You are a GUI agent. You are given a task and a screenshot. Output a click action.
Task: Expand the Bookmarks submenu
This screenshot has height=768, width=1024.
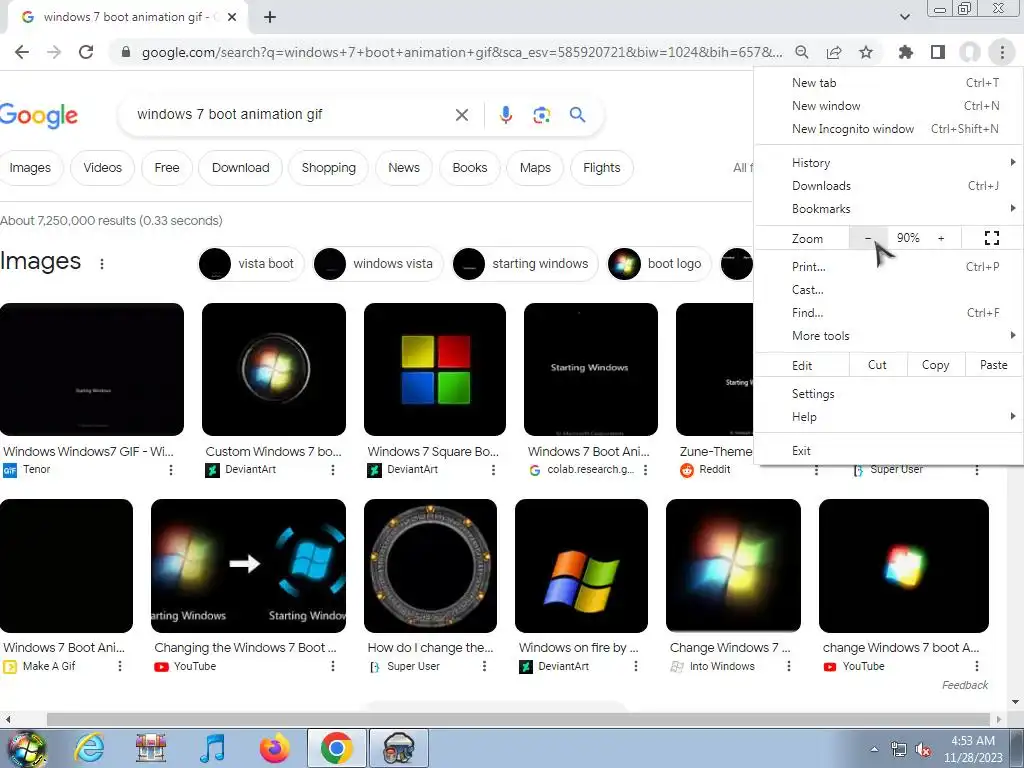(889, 209)
